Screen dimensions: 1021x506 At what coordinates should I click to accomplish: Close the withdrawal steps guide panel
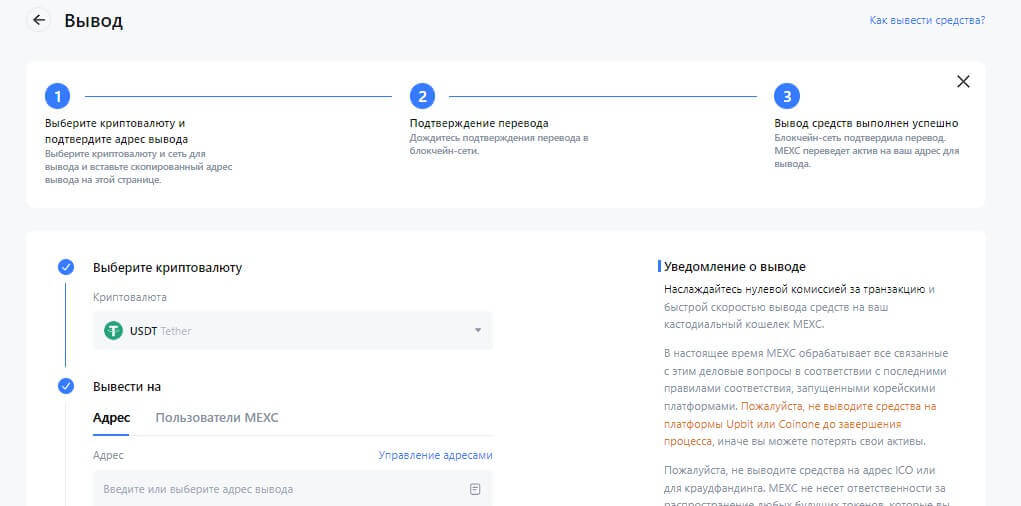click(963, 82)
